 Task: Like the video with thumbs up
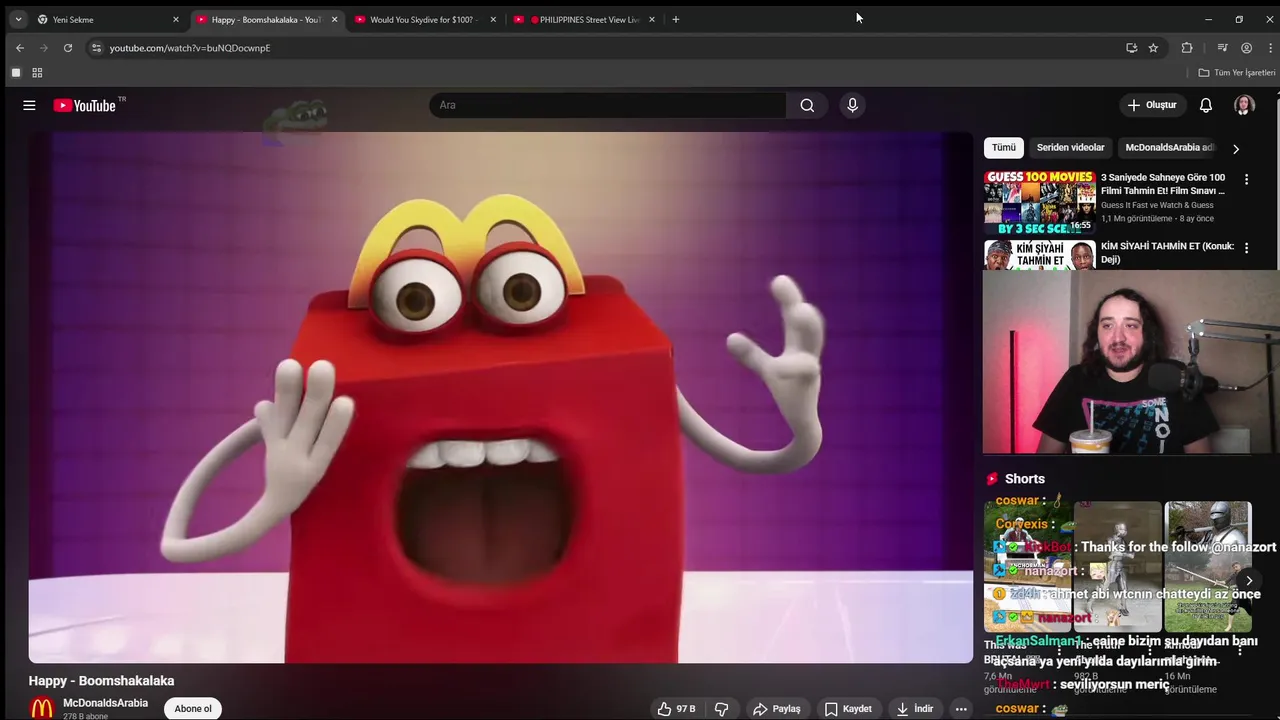click(x=677, y=709)
